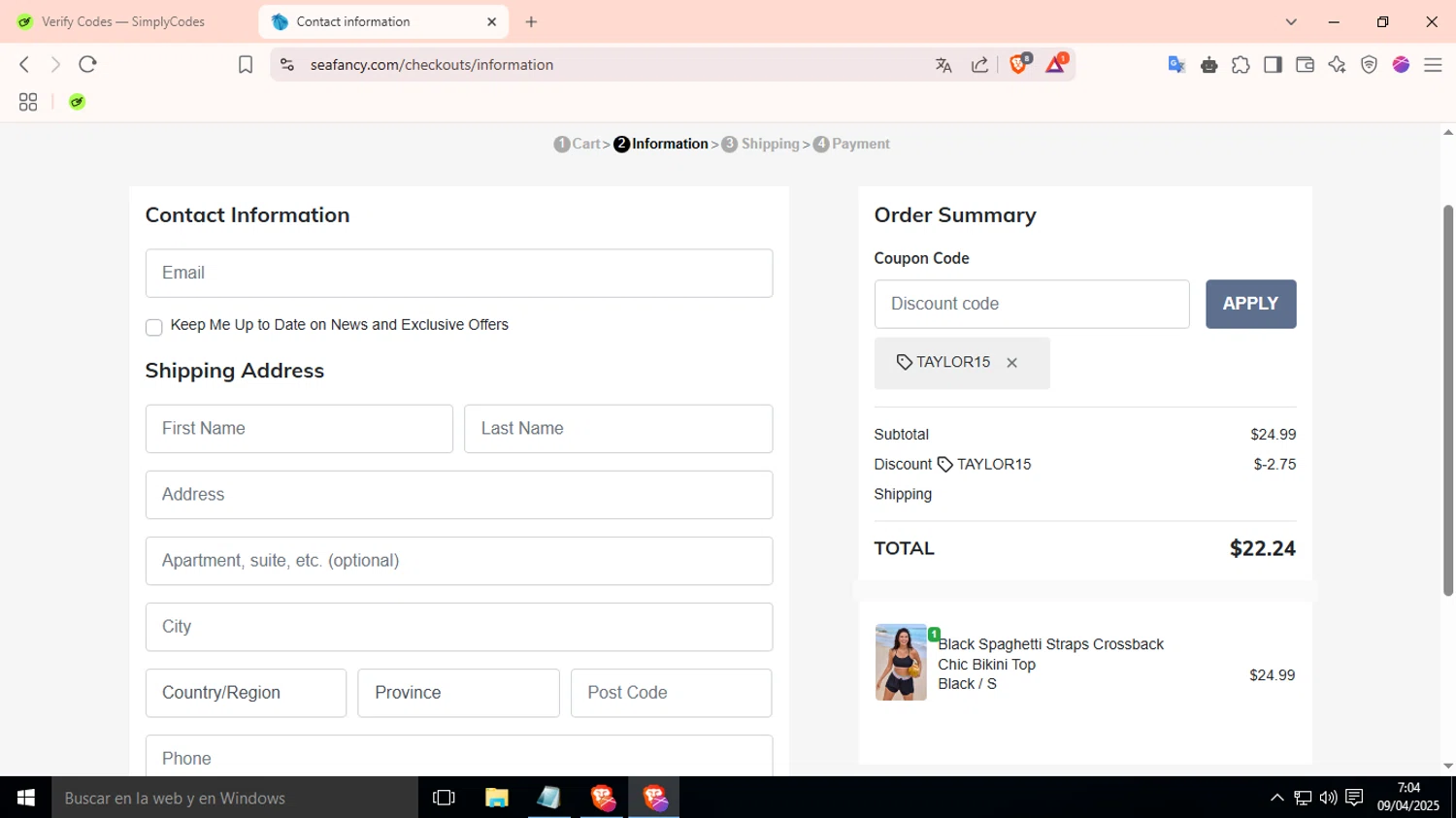Open Task View on taskbar
Viewport: 1456px width, 818px height.
[x=444, y=798]
